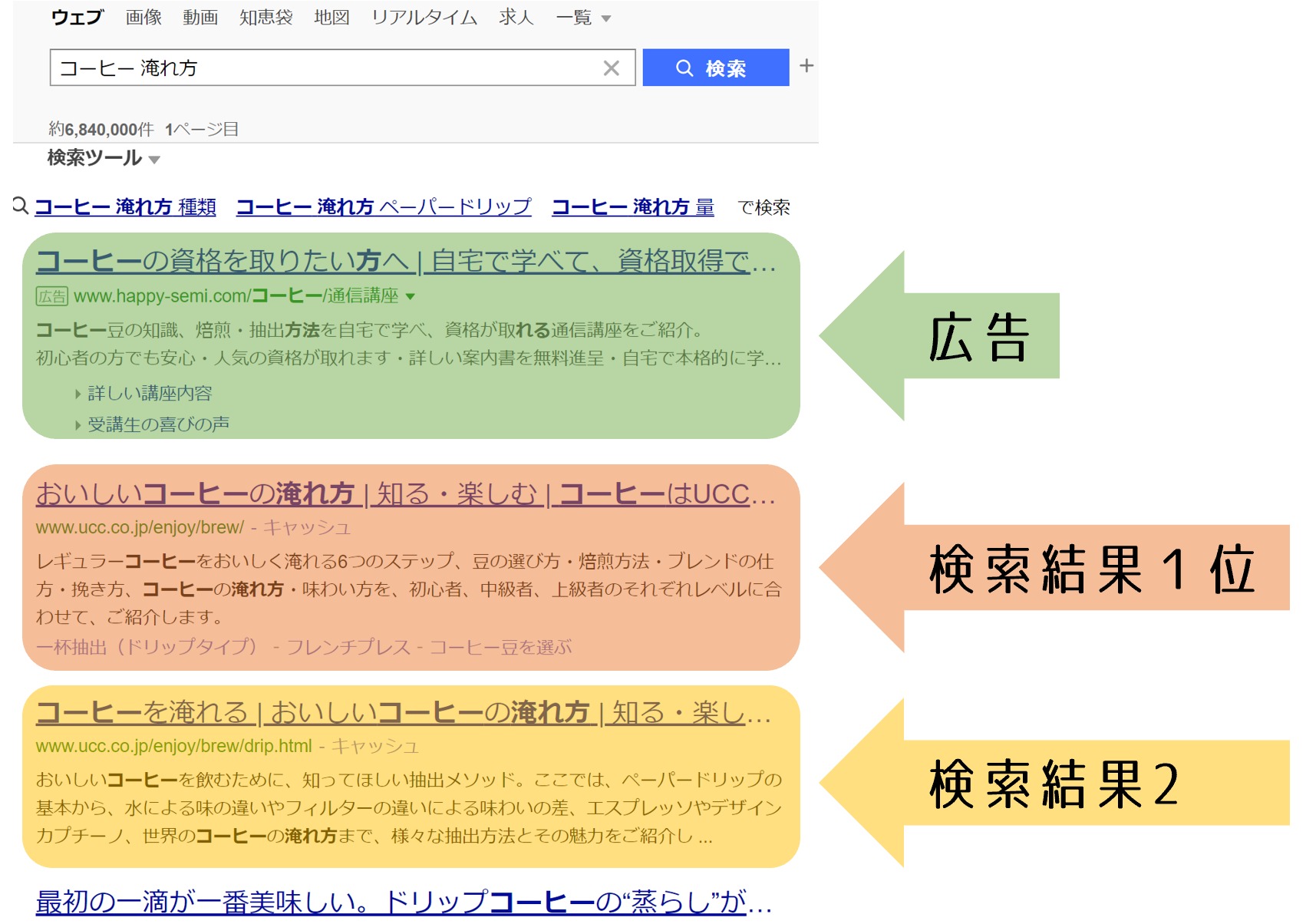Image resolution: width=1306 pixels, height=924 pixels.
Task: Select the 地図 tab
Action: point(331,18)
